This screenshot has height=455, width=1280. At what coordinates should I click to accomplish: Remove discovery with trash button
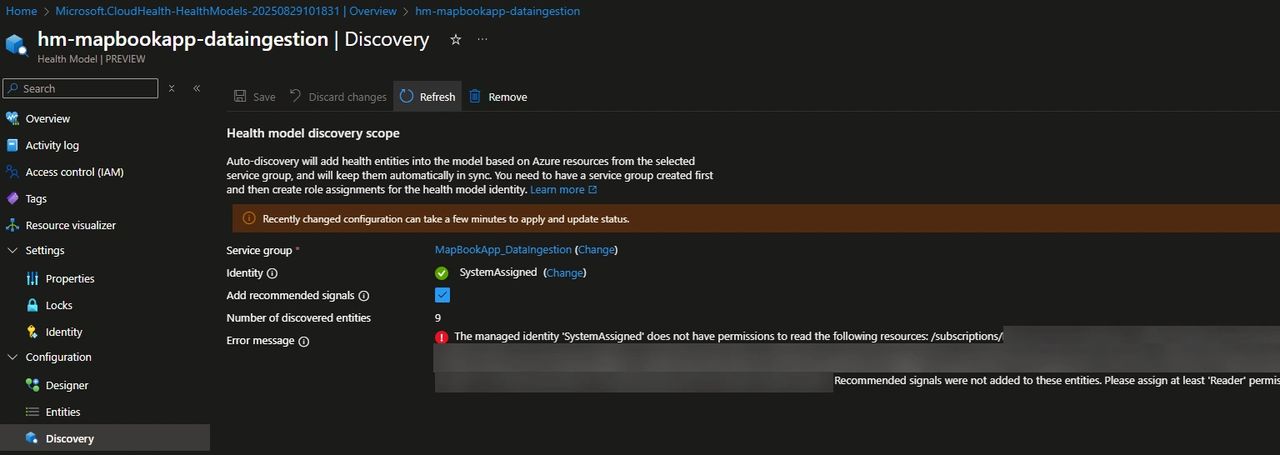click(498, 97)
